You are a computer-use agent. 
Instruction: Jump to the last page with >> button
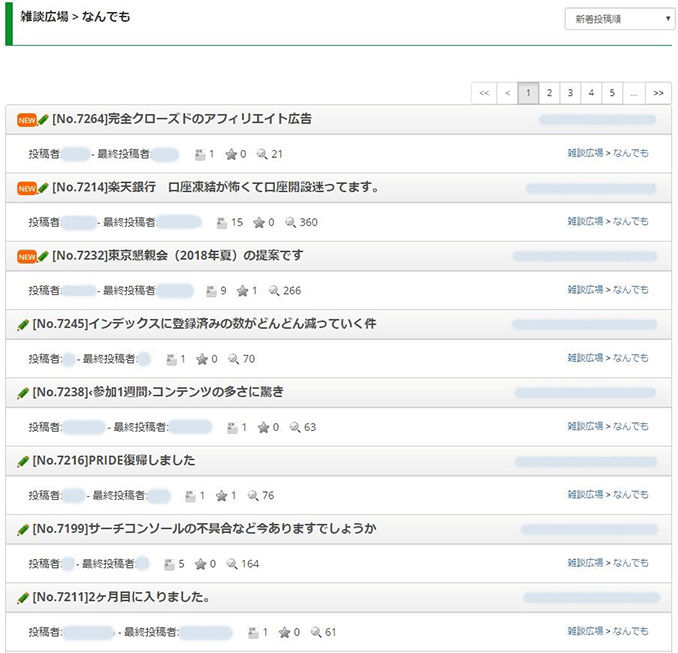[x=658, y=93]
